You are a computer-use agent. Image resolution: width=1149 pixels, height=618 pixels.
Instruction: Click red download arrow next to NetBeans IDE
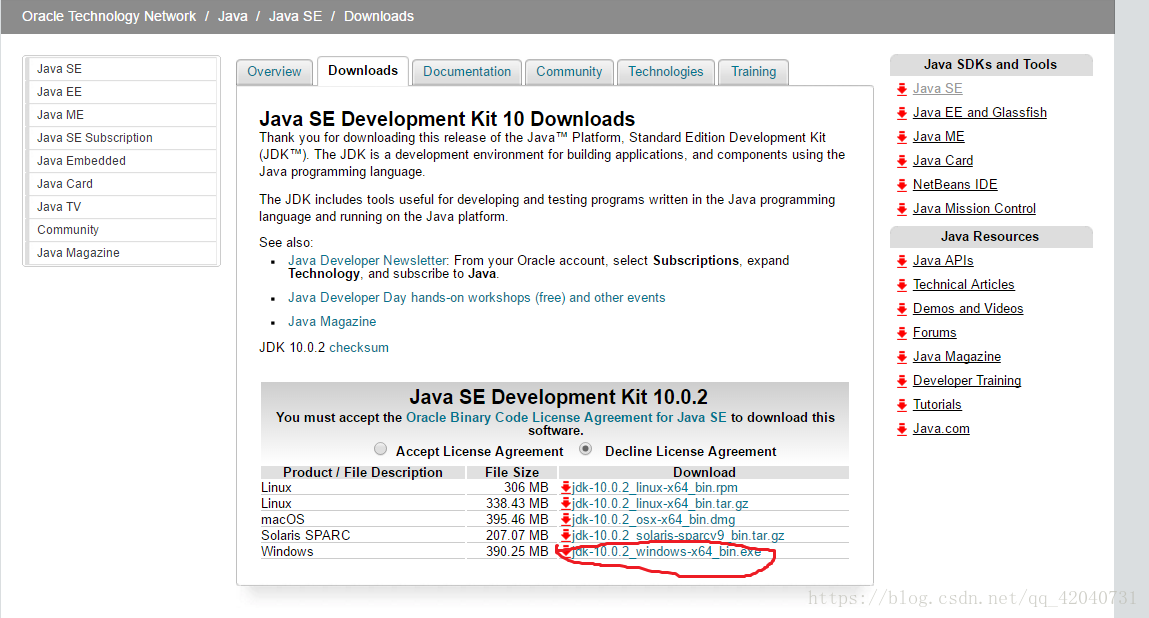[902, 185]
